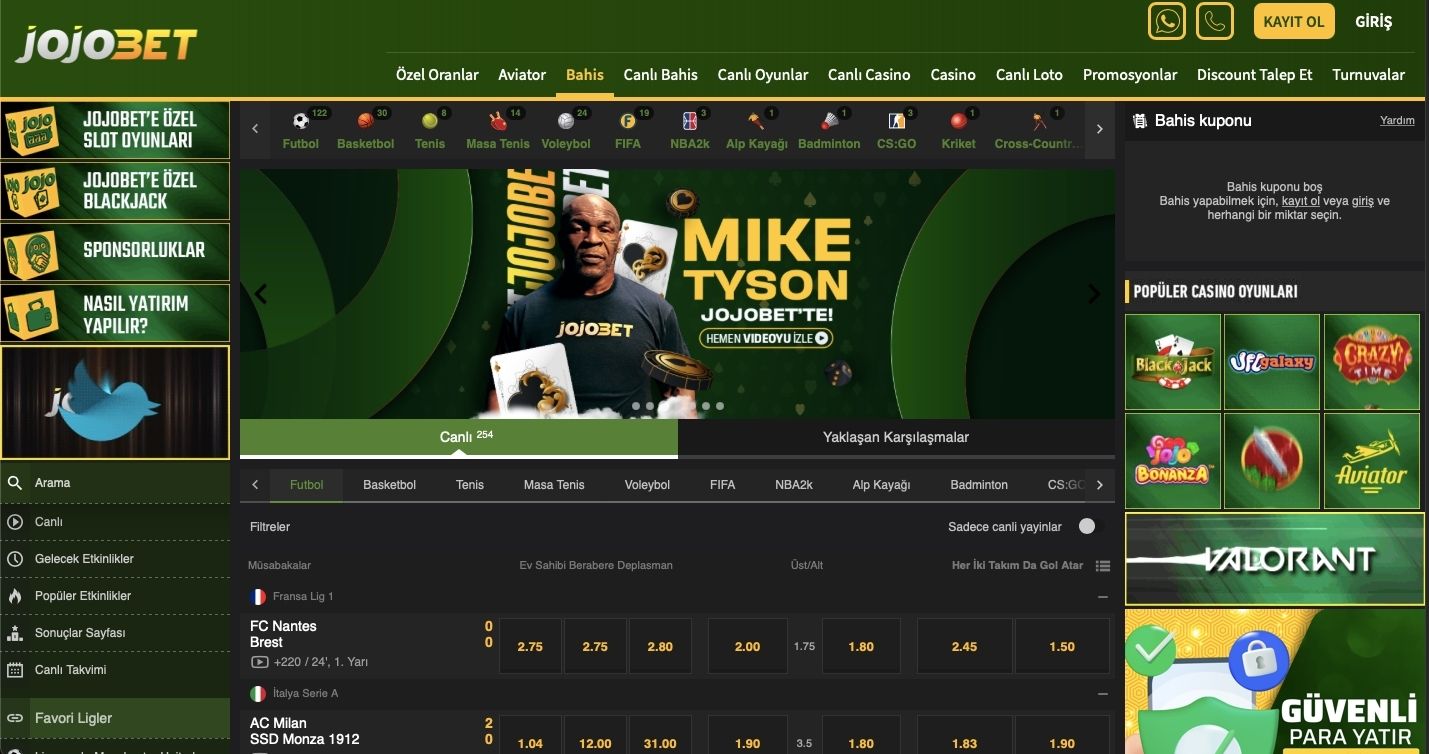The height and width of the screenshot is (754, 1429).
Task: Switch to Yaklaşan Karşılaşmalar tab
Action: (x=896, y=437)
